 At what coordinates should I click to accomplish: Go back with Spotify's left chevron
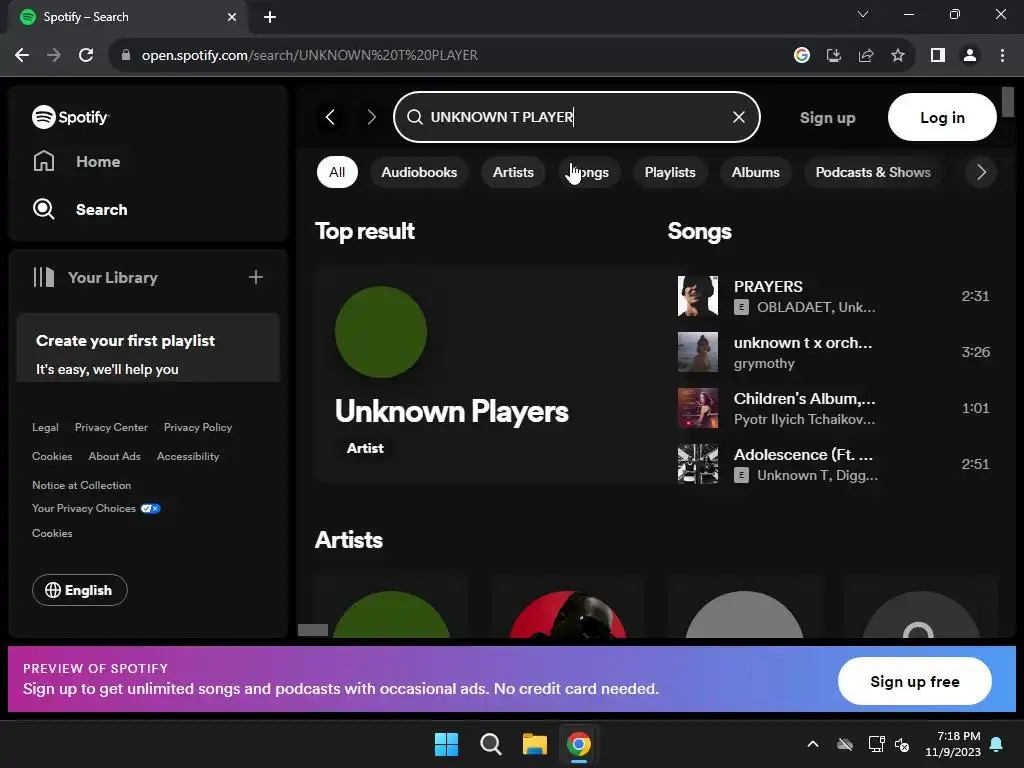click(330, 117)
